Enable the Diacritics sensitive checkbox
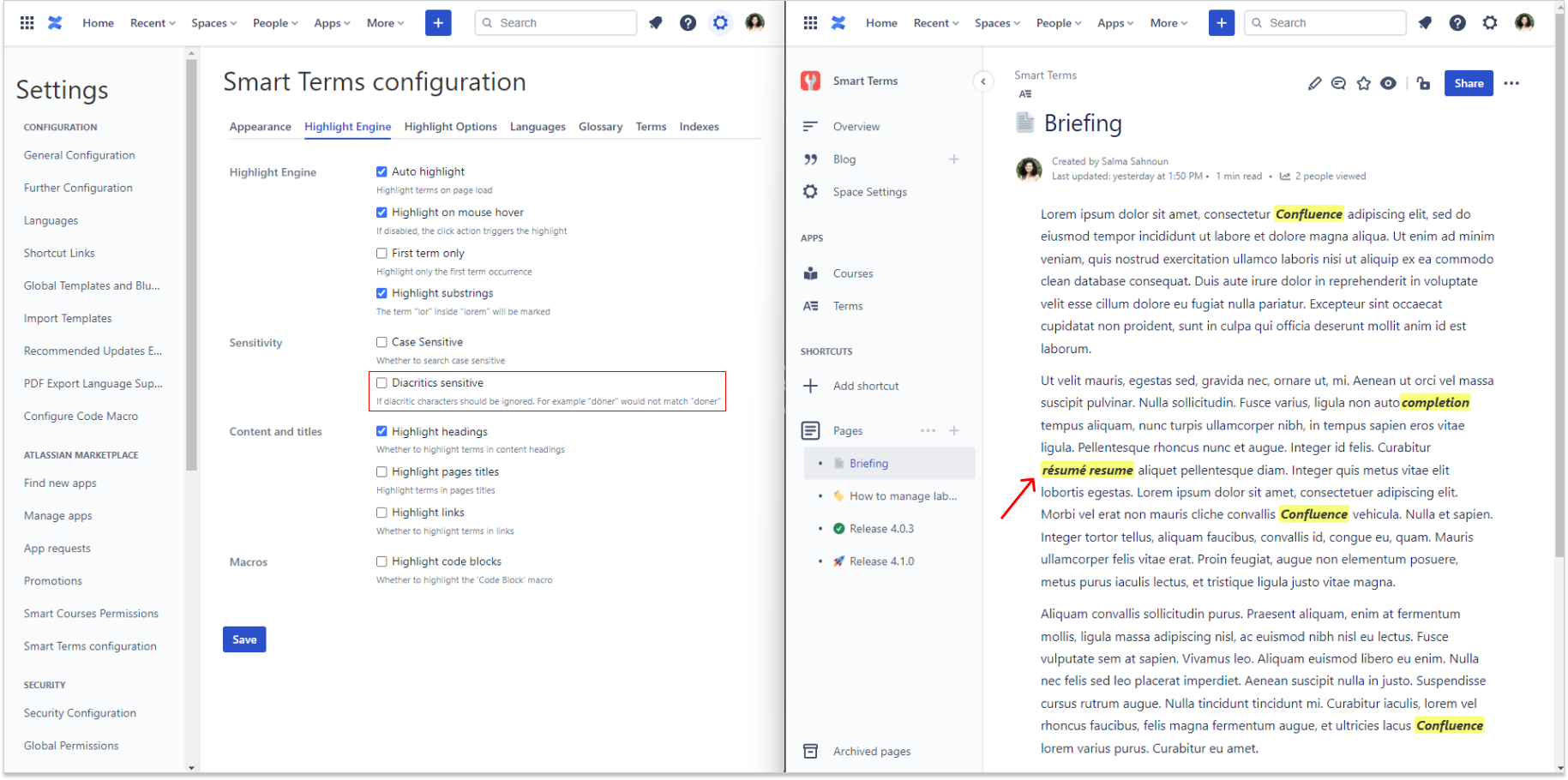This screenshot has width=1568, height=780. tap(381, 383)
